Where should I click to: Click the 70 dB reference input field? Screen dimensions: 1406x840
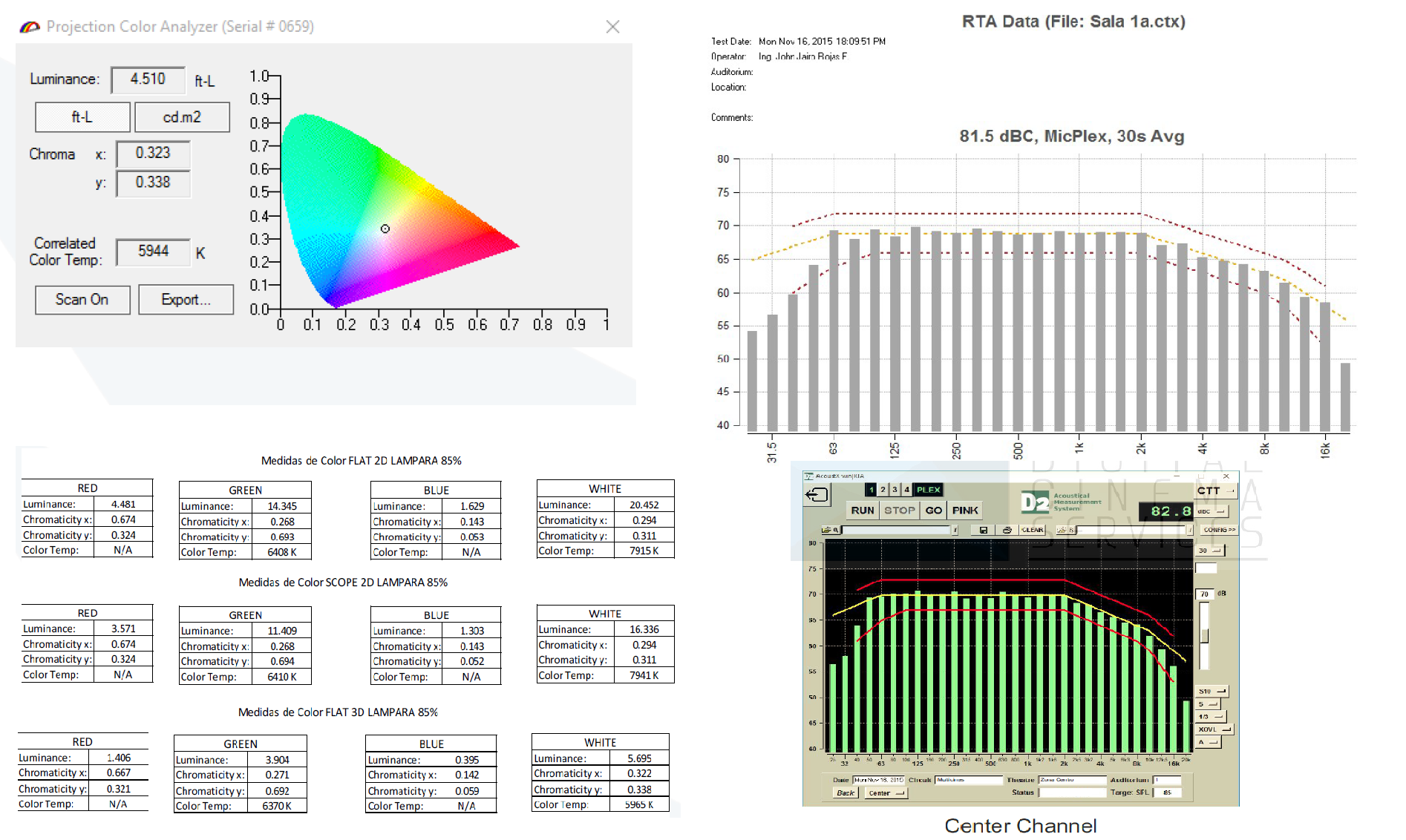pos(1204,594)
